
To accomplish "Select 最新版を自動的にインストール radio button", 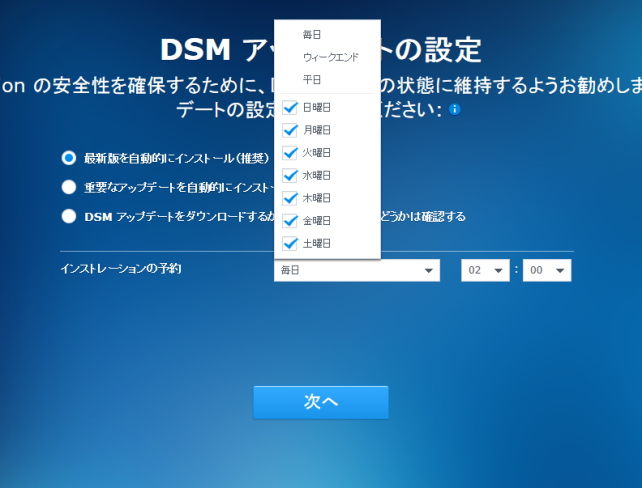I will click(69, 158).
